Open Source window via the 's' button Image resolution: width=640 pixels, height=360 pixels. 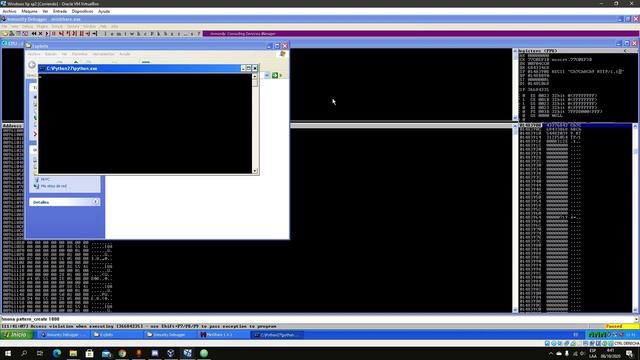(192, 33)
